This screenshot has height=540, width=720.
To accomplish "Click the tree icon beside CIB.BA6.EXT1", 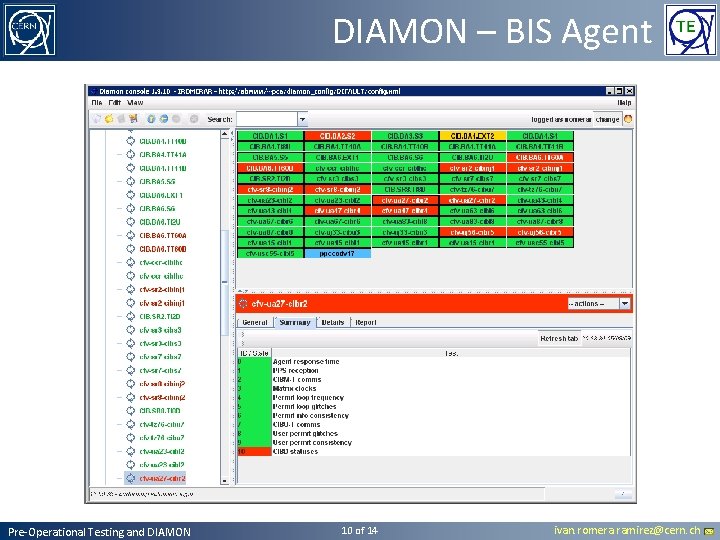I will (130, 195).
